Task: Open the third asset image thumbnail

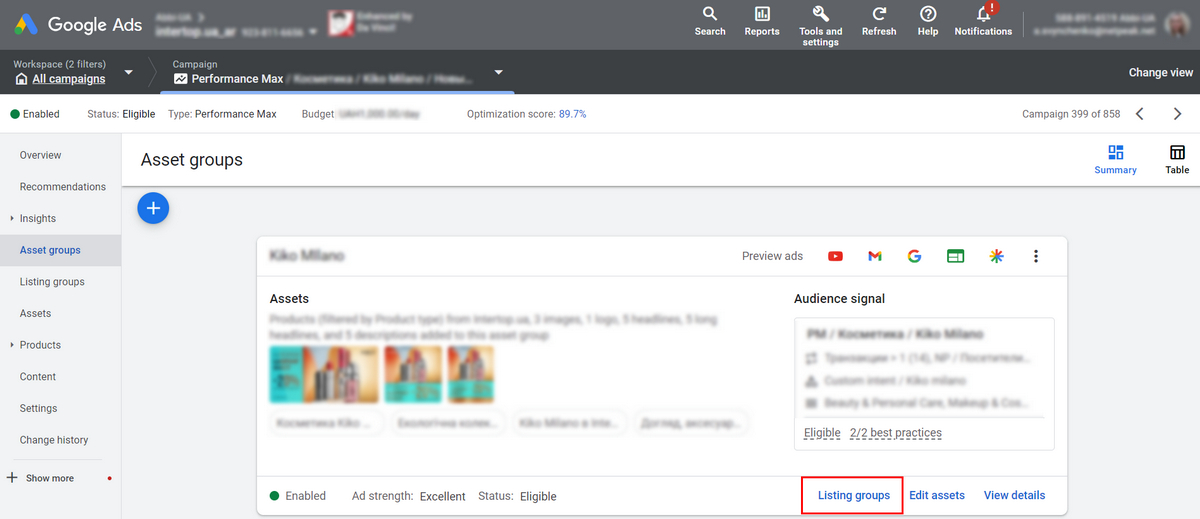Action: click(470, 374)
